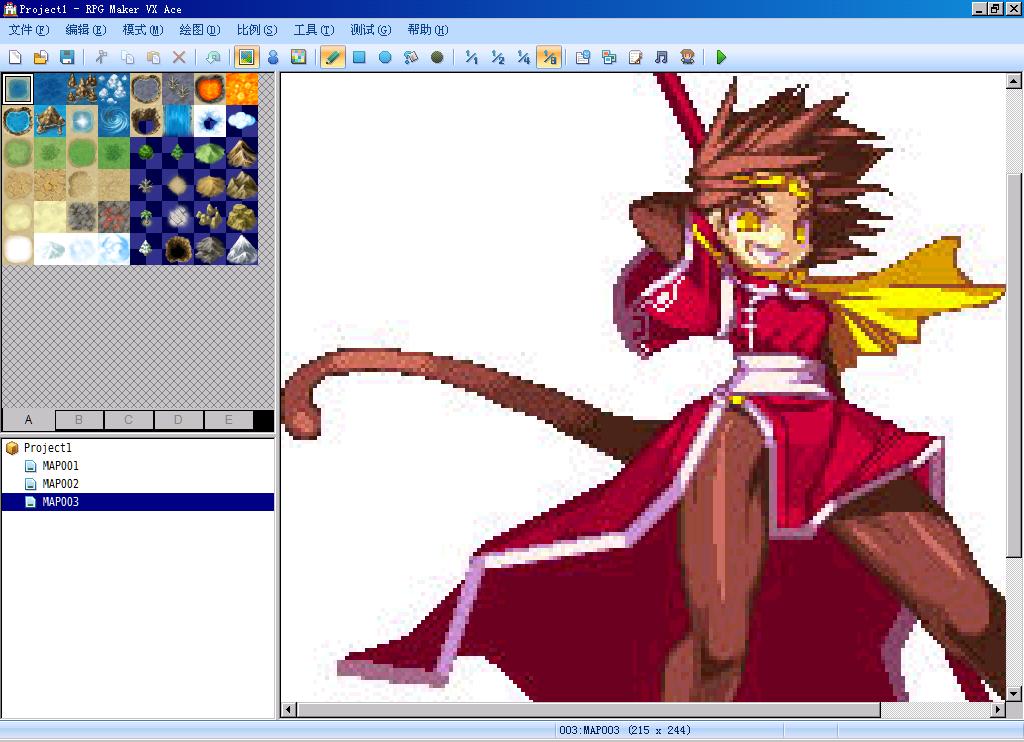Select the Ellipse drawing tool

[x=385, y=57]
